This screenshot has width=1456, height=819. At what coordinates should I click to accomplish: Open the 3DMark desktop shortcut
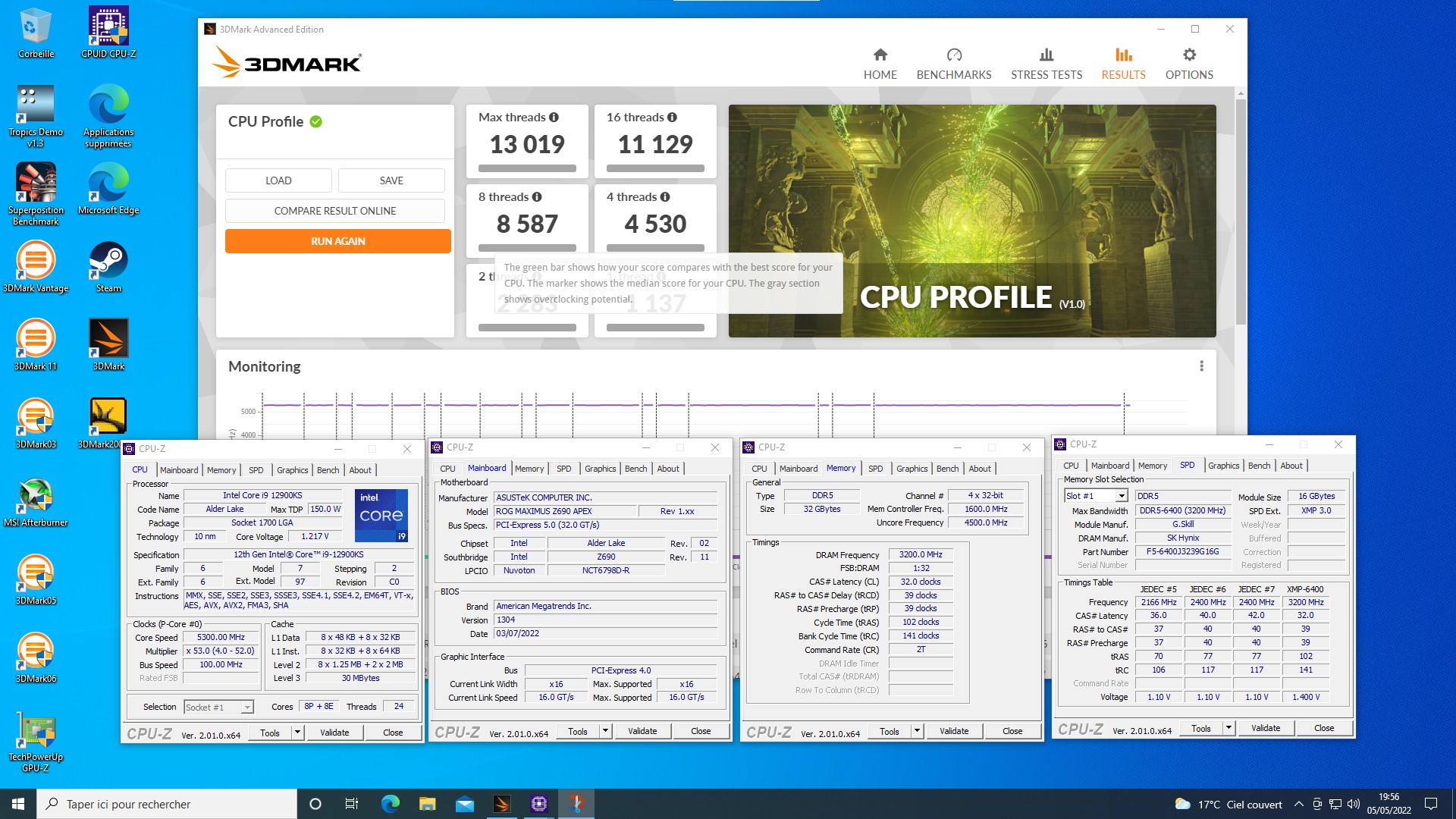[108, 345]
